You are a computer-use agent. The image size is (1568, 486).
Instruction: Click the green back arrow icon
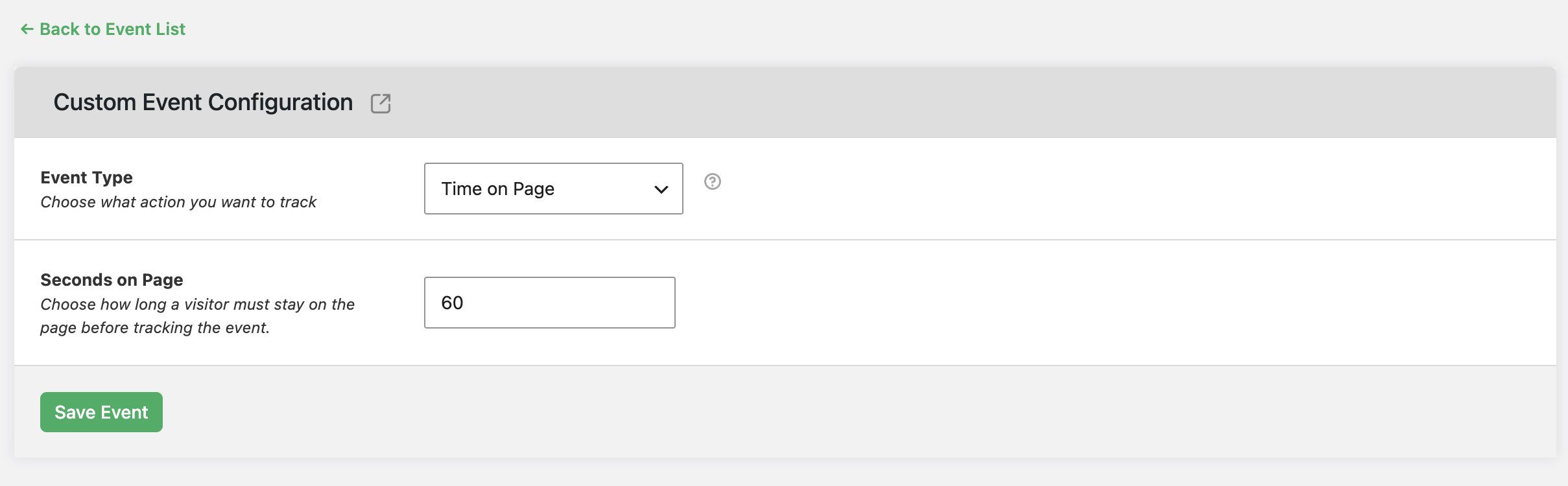[27, 29]
